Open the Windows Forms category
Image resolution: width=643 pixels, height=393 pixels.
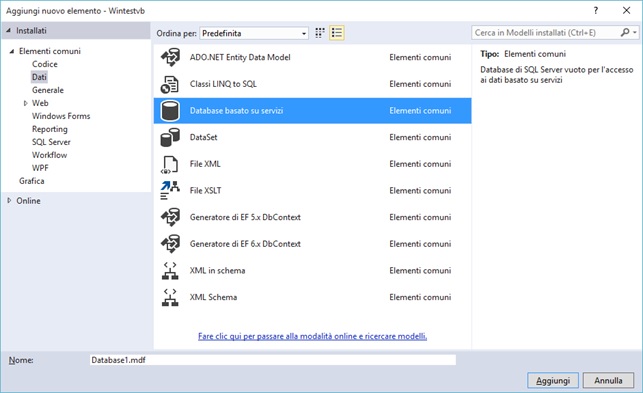[61, 116]
